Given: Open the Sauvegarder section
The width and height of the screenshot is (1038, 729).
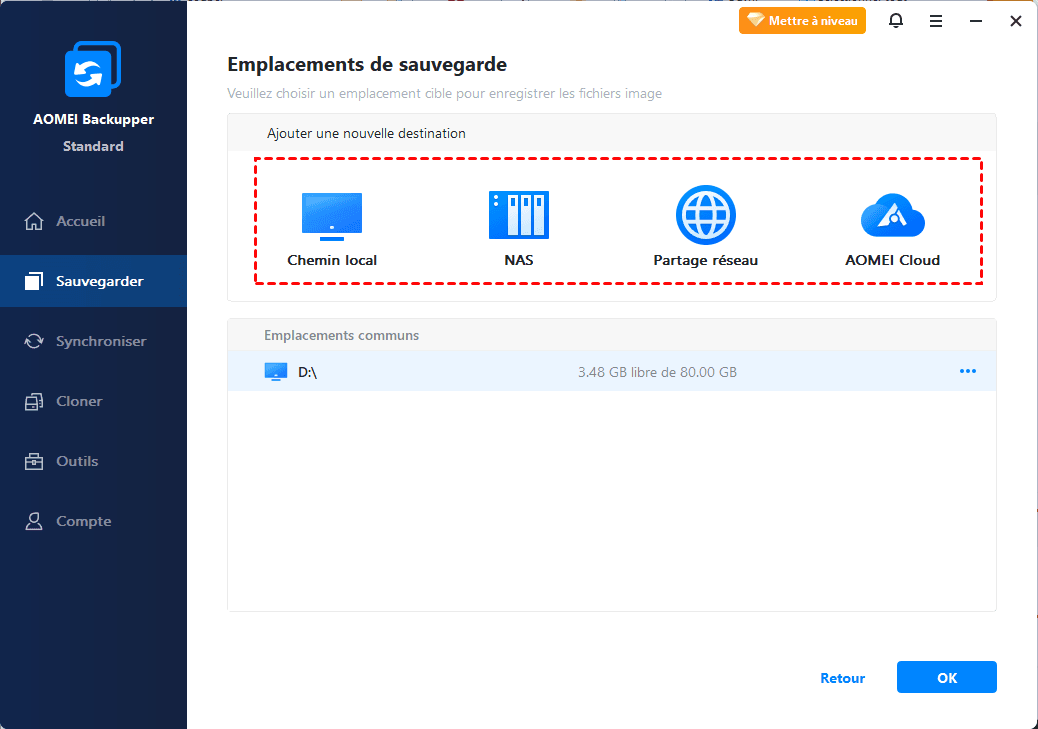Looking at the screenshot, I should 93,281.
